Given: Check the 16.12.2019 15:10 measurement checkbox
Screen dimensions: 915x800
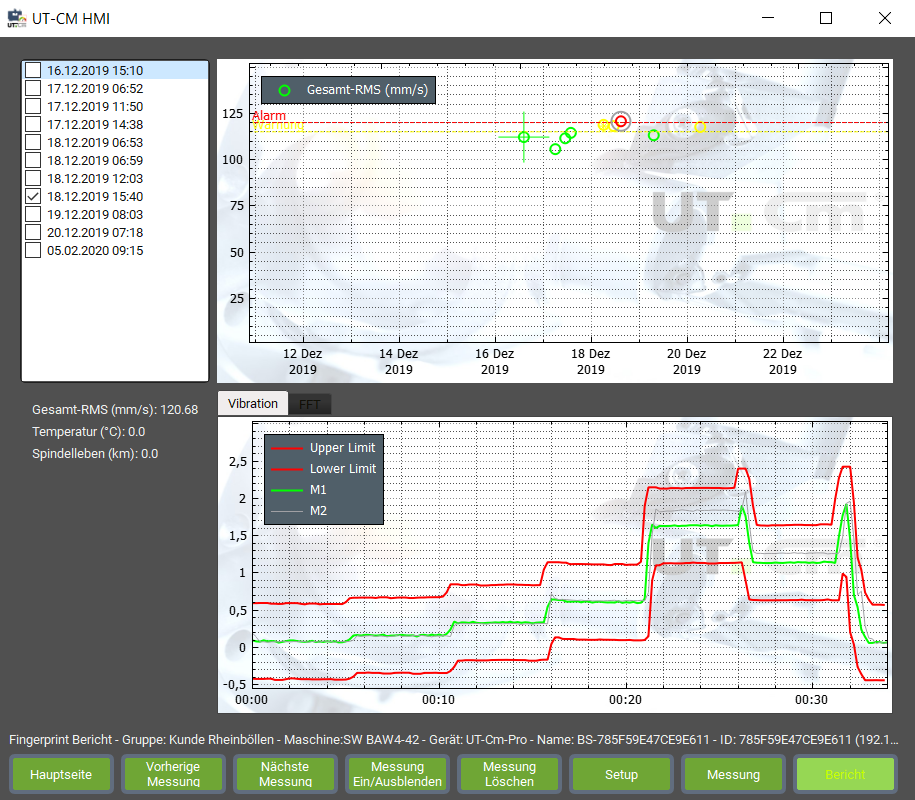Looking at the screenshot, I should click(33, 70).
